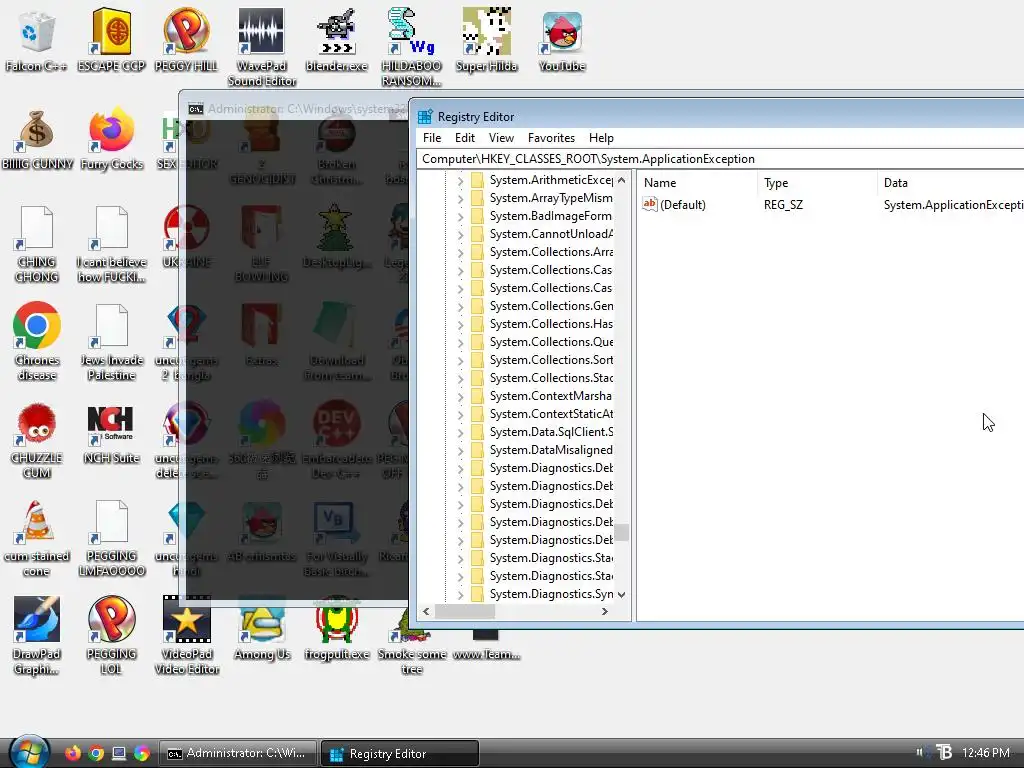Click the Registry Editor title bar icon
The height and width of the screenshot is (768, 1024).
pyautogui.click(x=425, y=117)
